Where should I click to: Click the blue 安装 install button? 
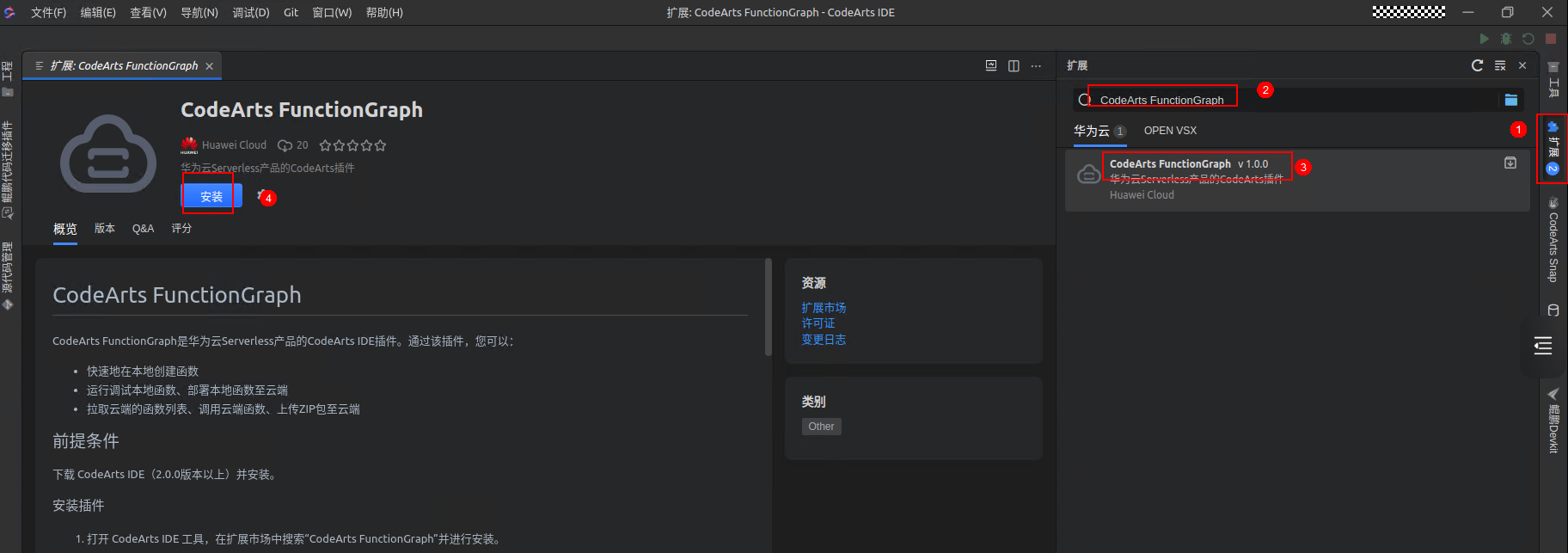pyautogui.click(x=211, y=196)
